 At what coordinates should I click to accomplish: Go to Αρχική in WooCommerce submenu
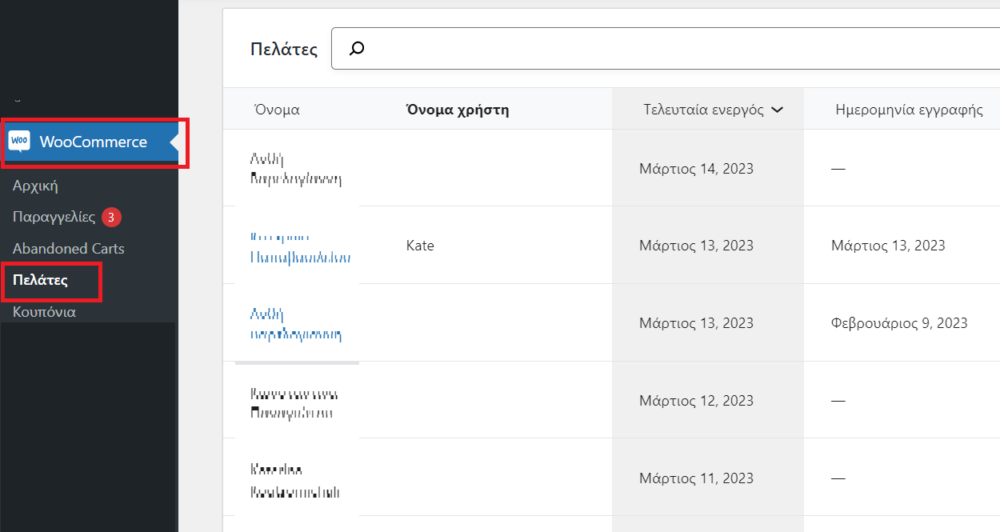point(35,186)
